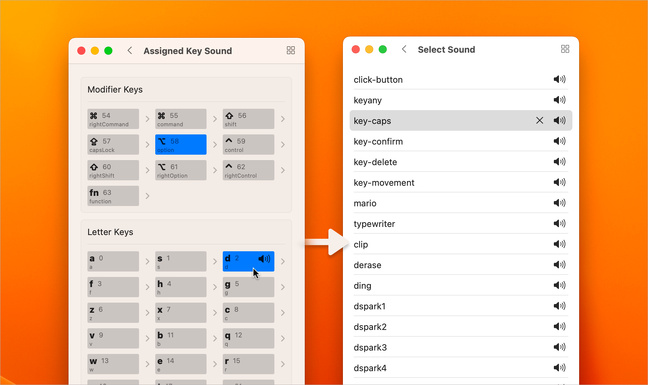Select the letter q key tile
The height and width of the screenshot is (385, 648).
[x=248, y=338]
